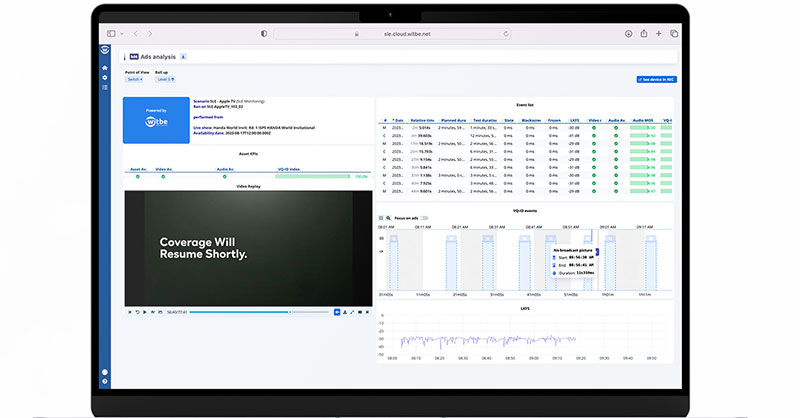Show the Safari tab overview
This screenshot has width=800, height=418.
click(674, 34)
